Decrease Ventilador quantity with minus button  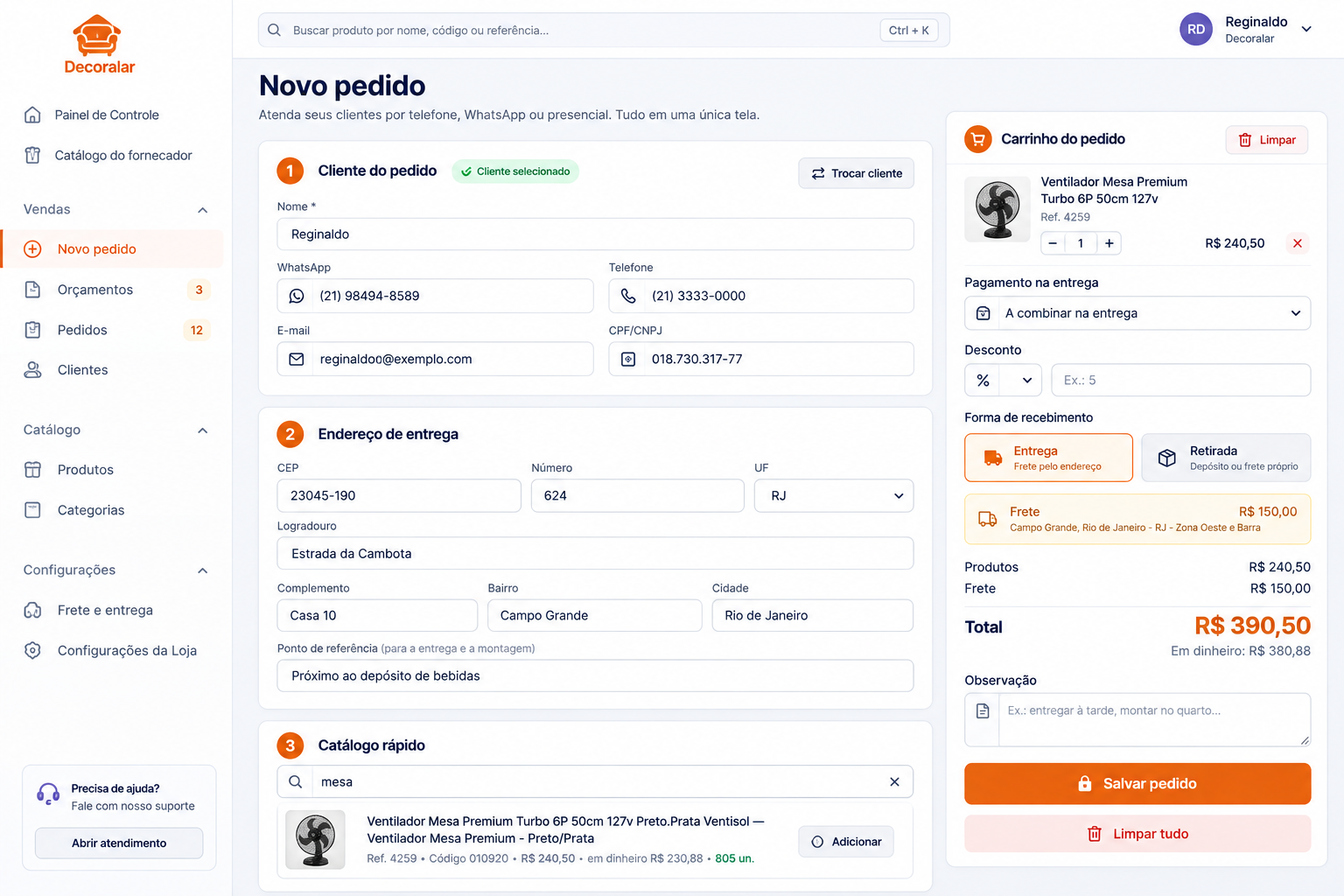(1053, 243)
